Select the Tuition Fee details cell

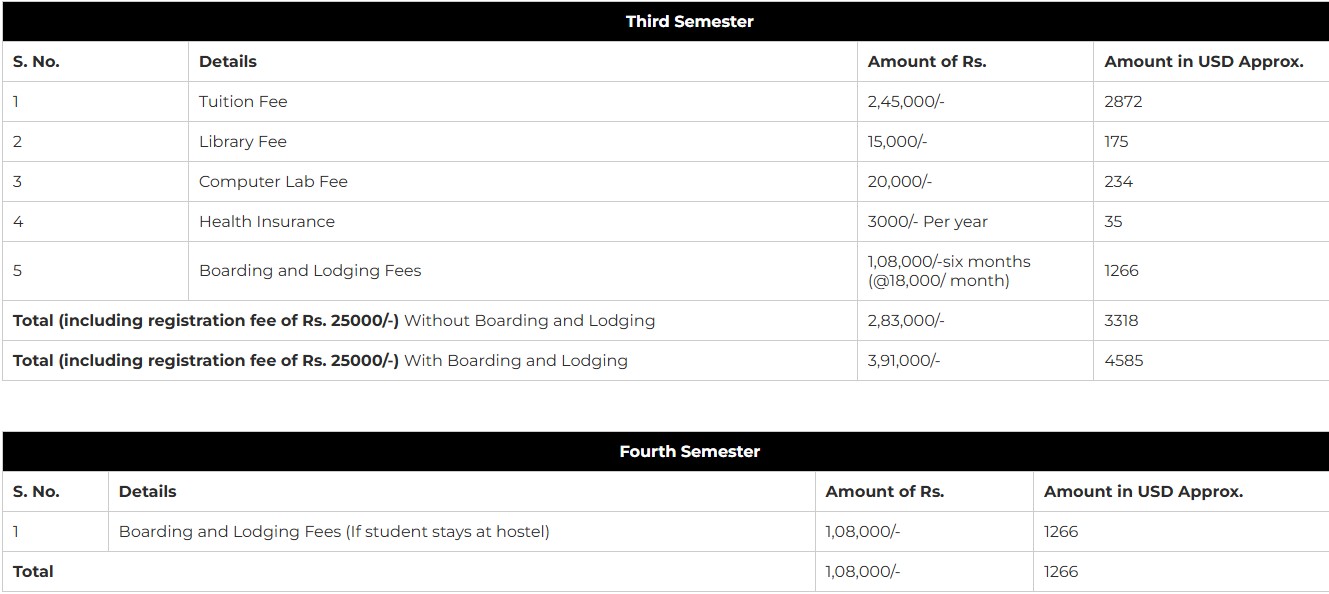pyautogui.click(x=243, y=101)
